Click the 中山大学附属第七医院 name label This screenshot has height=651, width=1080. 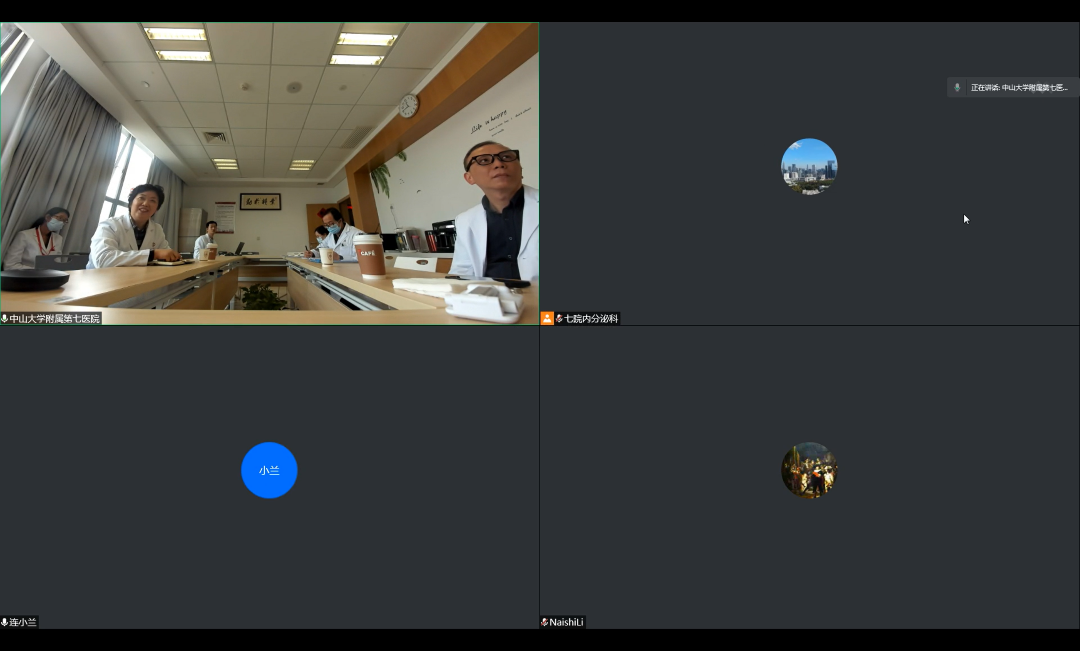pos(55,319)
